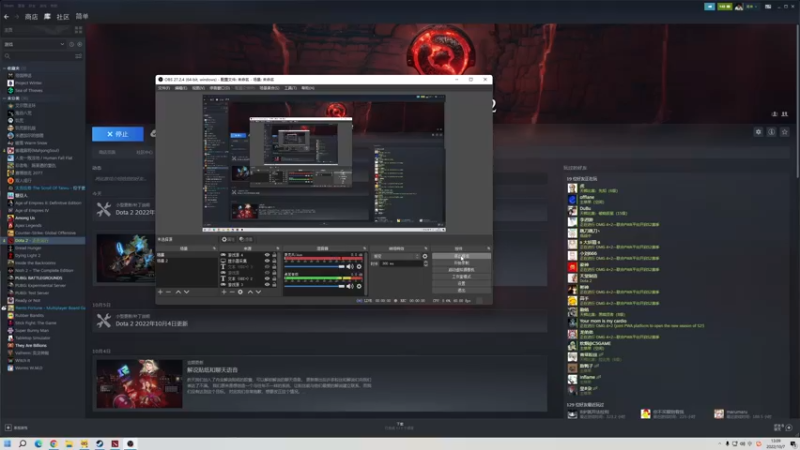
Task: Toggle visibility of bottom source row
Action: point(267,284)
